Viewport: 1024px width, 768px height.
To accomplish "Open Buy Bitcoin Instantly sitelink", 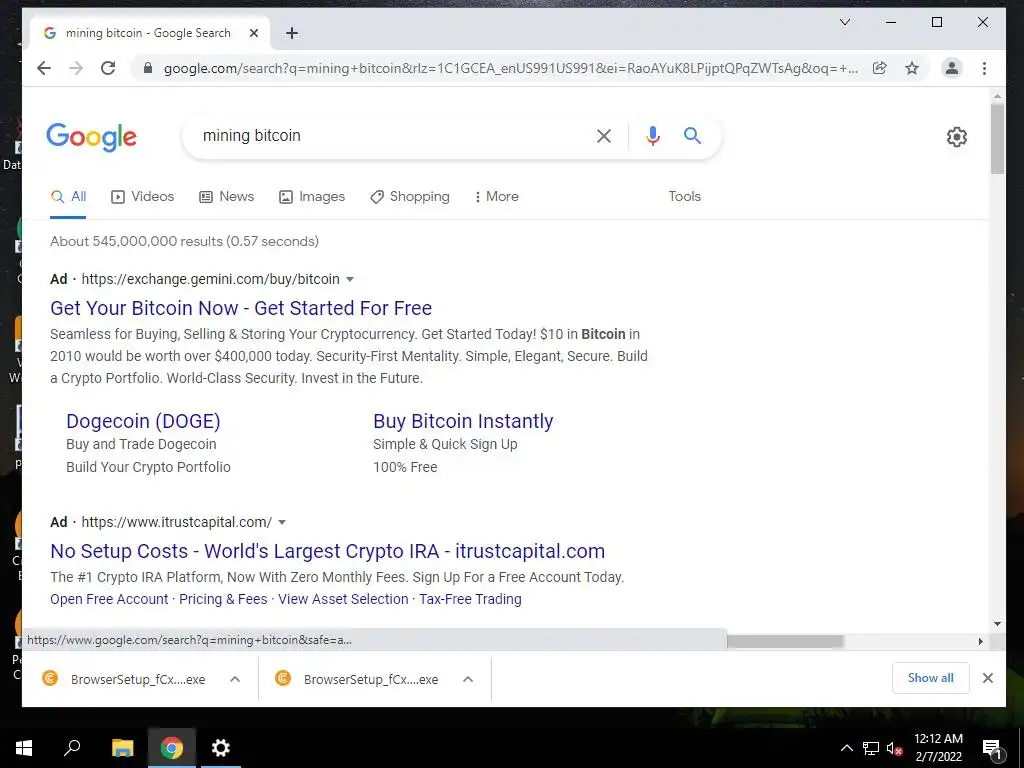I will coord(463,421).
